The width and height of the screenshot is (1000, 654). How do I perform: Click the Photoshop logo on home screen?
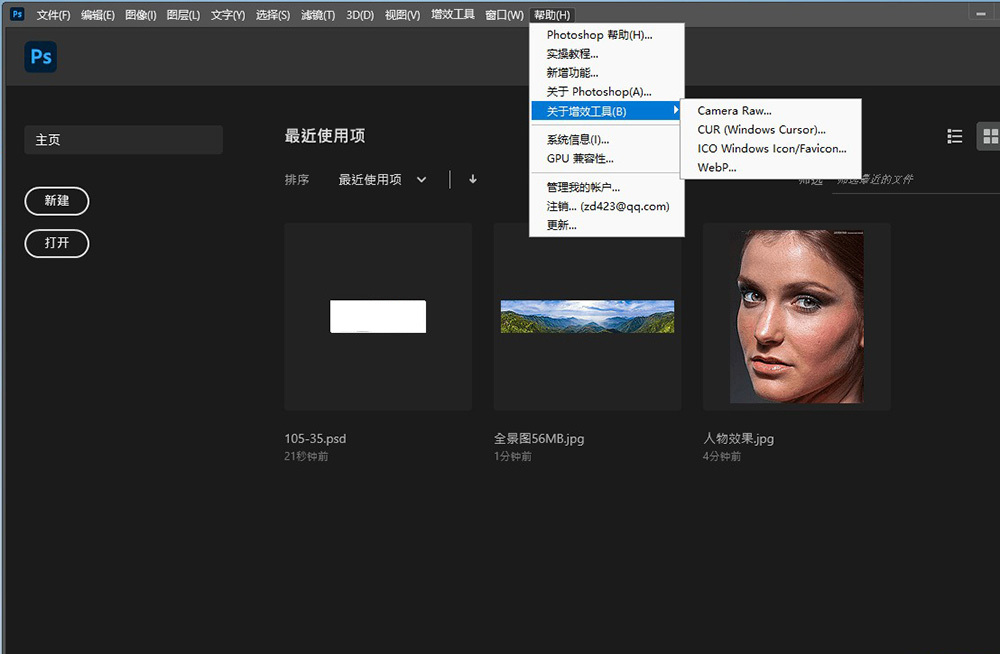click(41, 57)
